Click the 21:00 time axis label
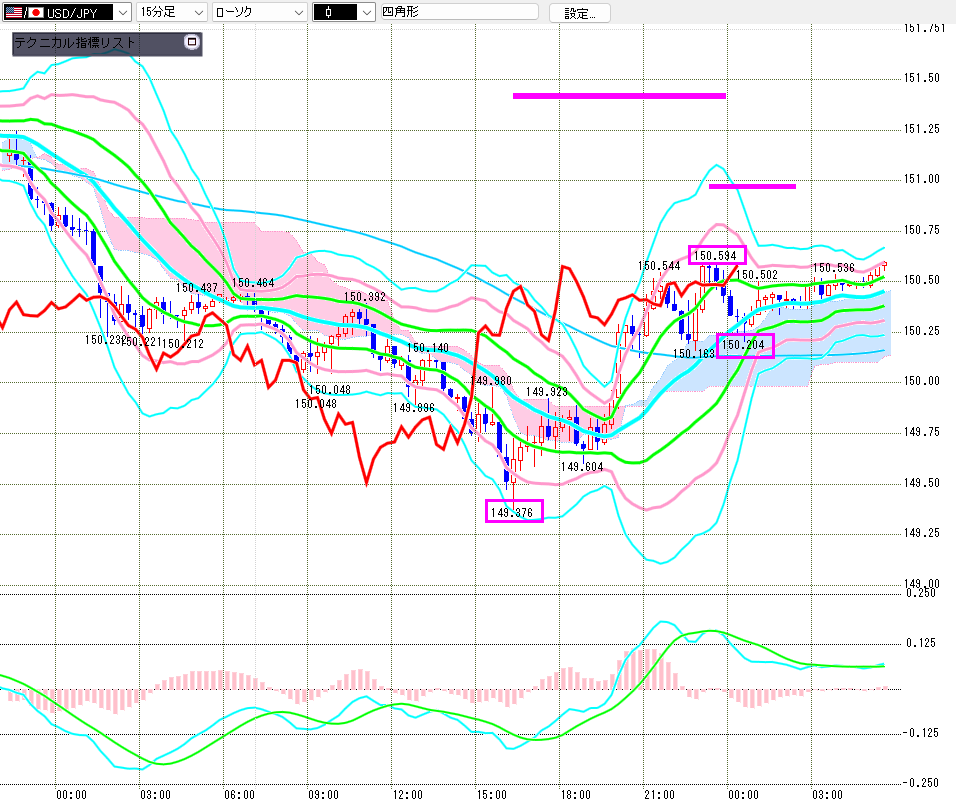This screenshot has height=804, width=956. tap(657, 794)
